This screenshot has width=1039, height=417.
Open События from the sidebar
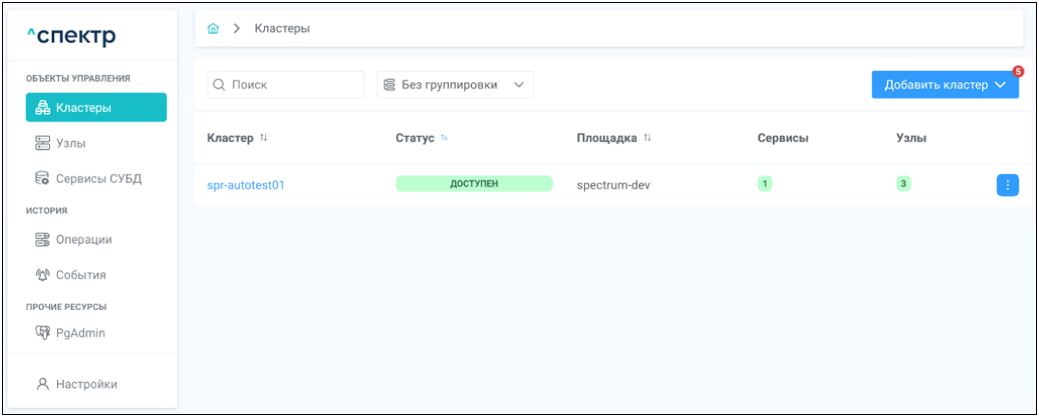pyautogui.click(x=80, y=275)
